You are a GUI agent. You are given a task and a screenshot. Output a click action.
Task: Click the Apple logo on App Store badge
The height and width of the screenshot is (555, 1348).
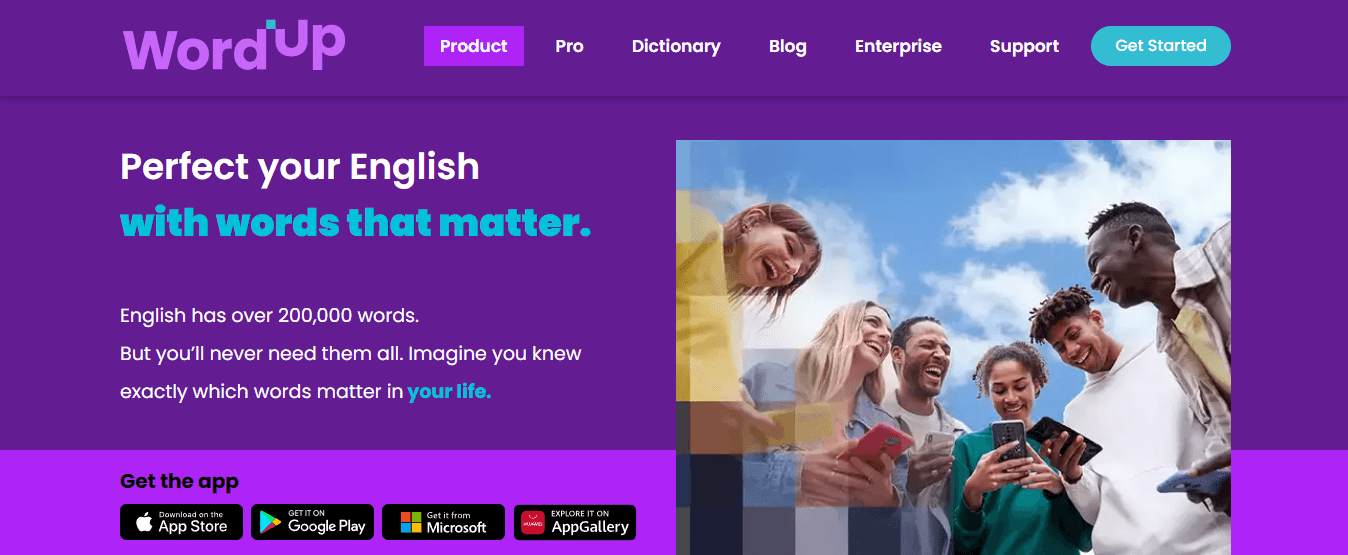[144, 522]
